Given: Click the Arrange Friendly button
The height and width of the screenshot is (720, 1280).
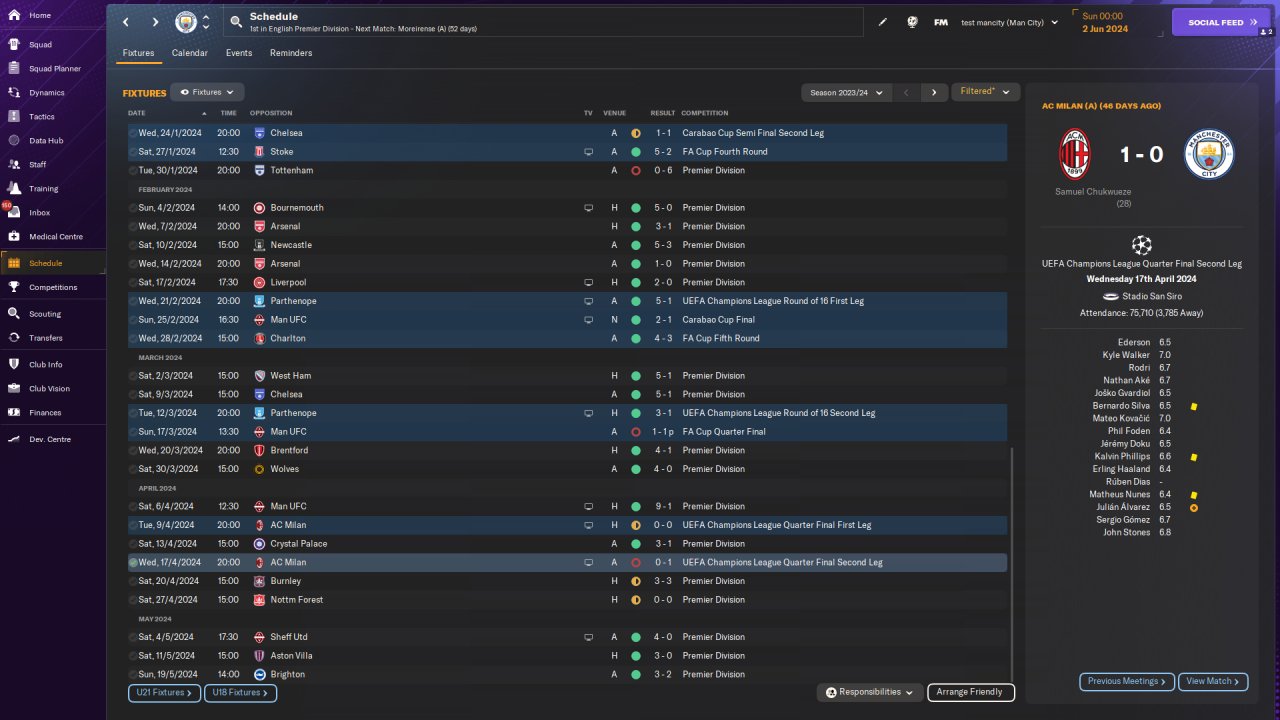Looking at the screenshot, I should (x=971, y=692).
